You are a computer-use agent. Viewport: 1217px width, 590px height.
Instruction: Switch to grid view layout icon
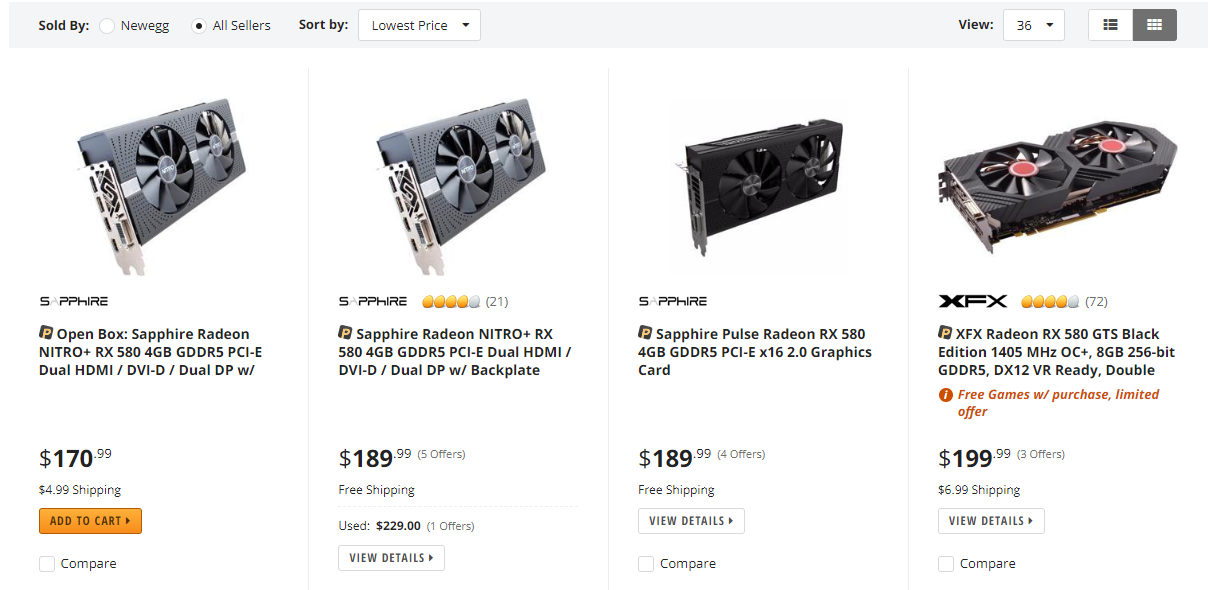click(1154, 25)
